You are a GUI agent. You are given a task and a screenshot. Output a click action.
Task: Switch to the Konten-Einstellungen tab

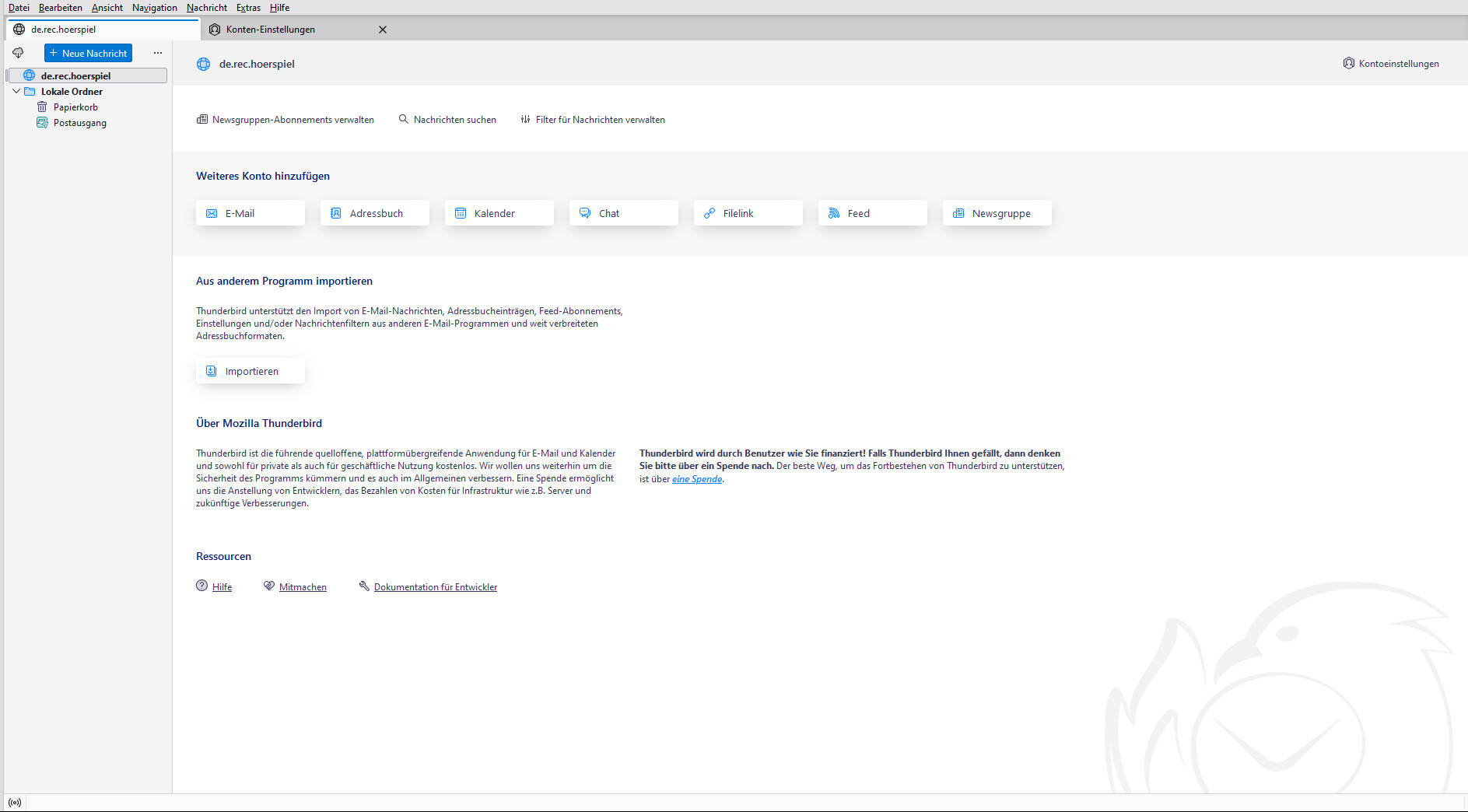[298, 30]
